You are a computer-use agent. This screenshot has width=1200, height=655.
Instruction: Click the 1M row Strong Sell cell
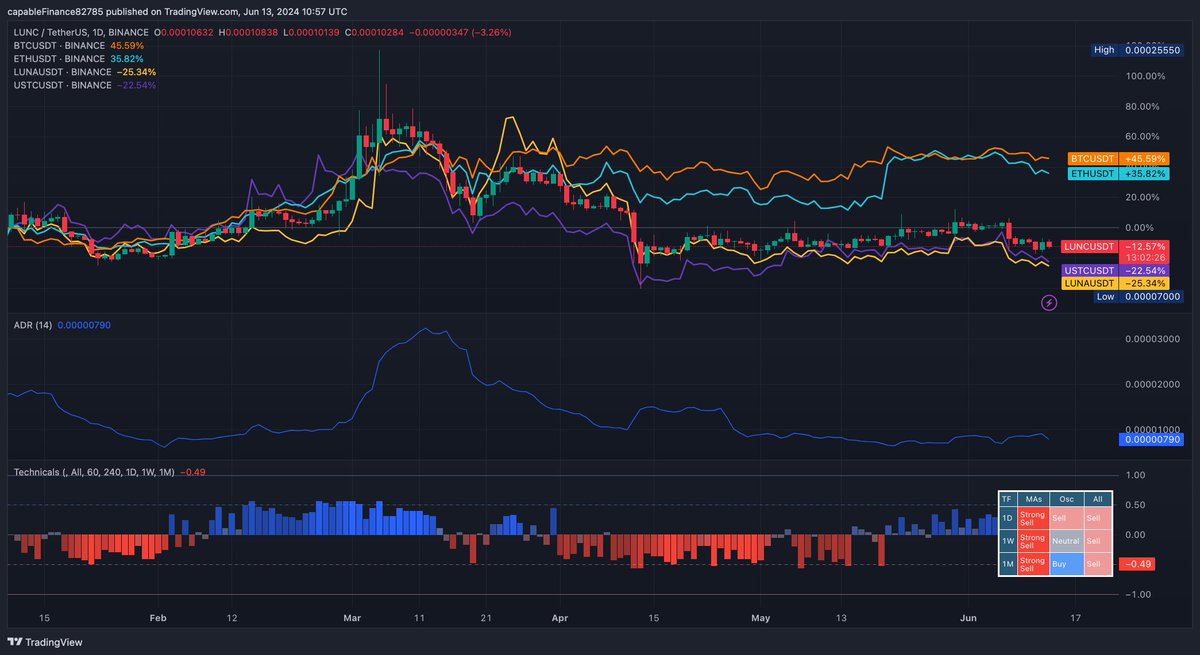pos(1033,564)
